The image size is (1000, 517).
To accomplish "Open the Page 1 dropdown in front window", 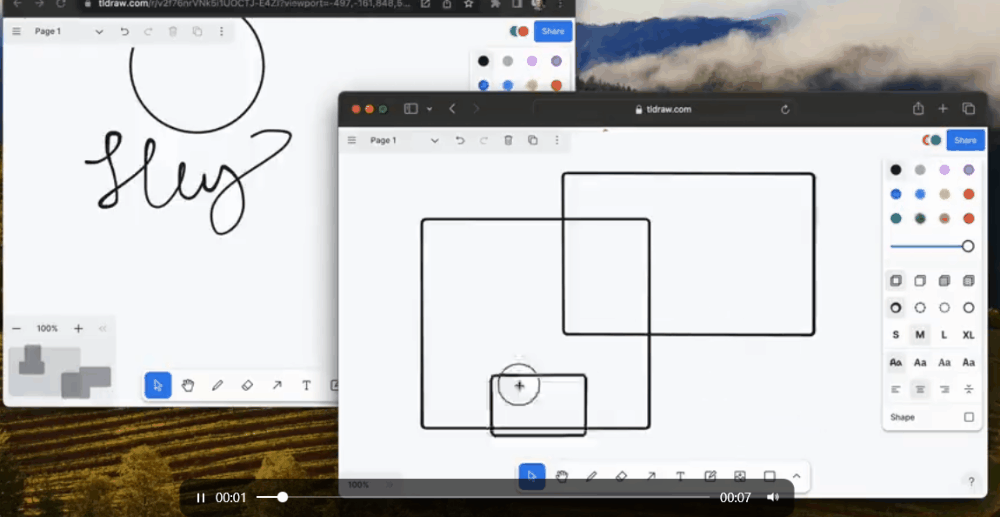I will coord(404,140).
